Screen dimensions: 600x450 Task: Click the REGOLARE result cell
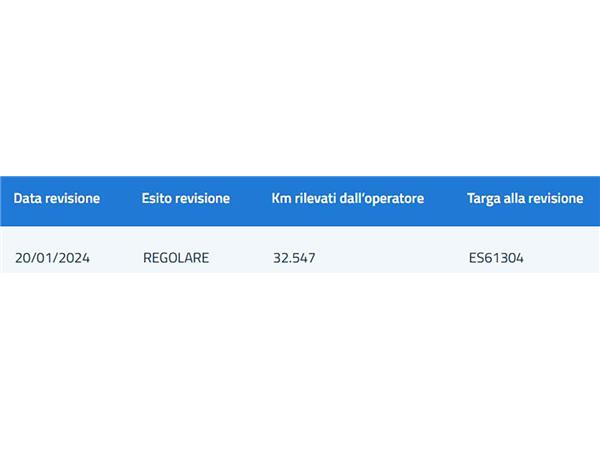pyautogui.click(x=176, y=258)
